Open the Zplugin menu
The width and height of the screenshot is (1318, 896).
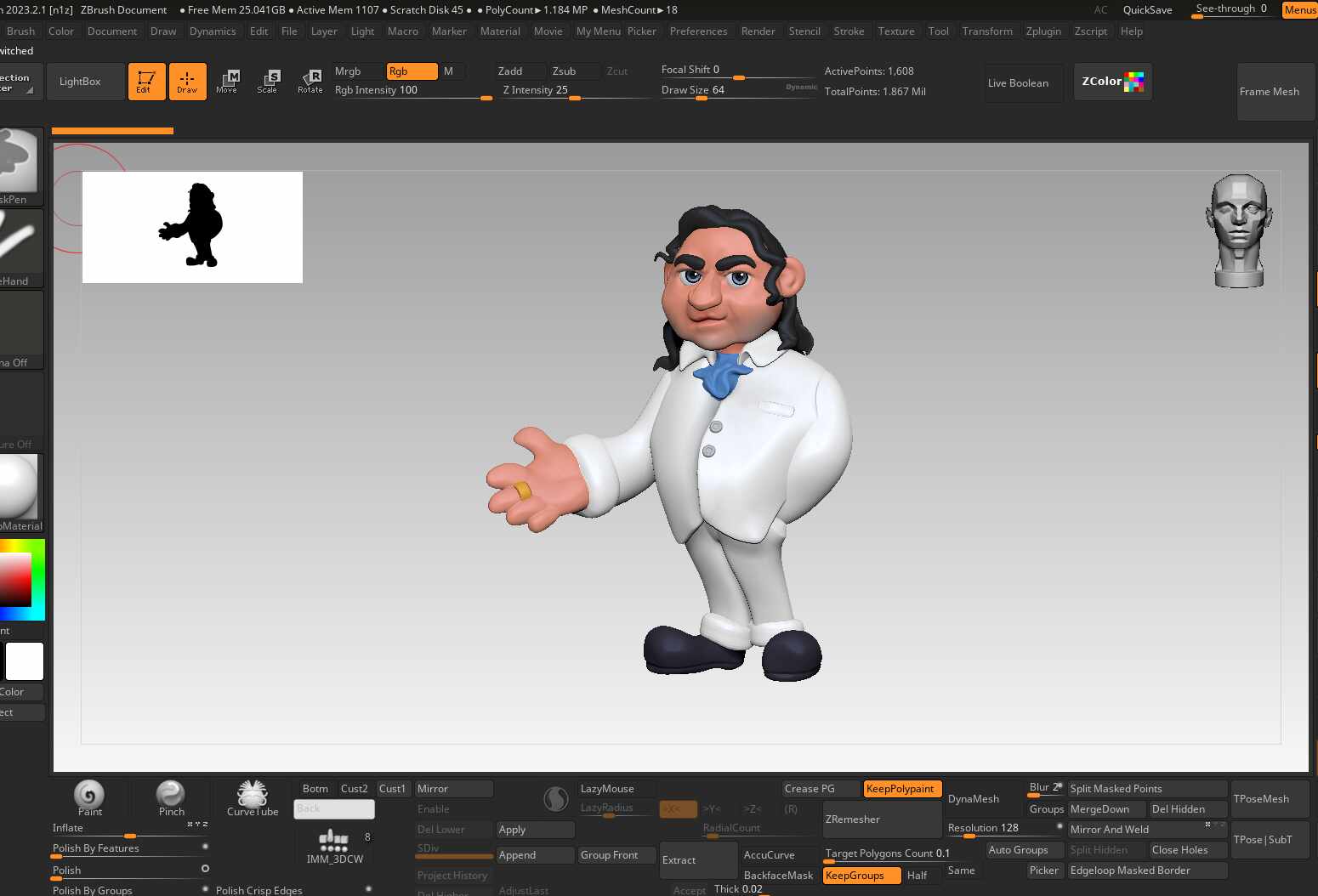(x=1042, y=31)
